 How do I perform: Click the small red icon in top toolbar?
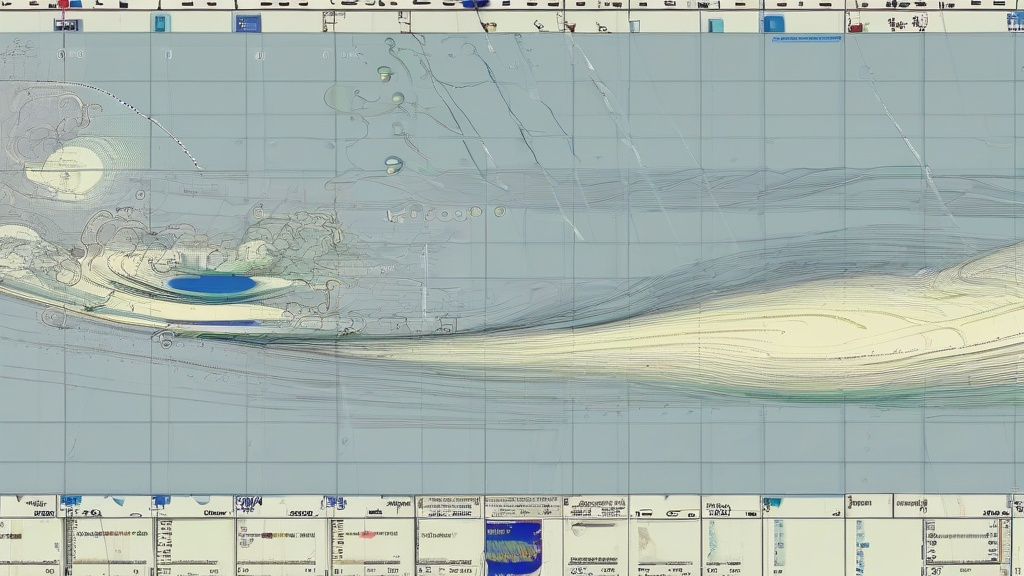(855, 27)
